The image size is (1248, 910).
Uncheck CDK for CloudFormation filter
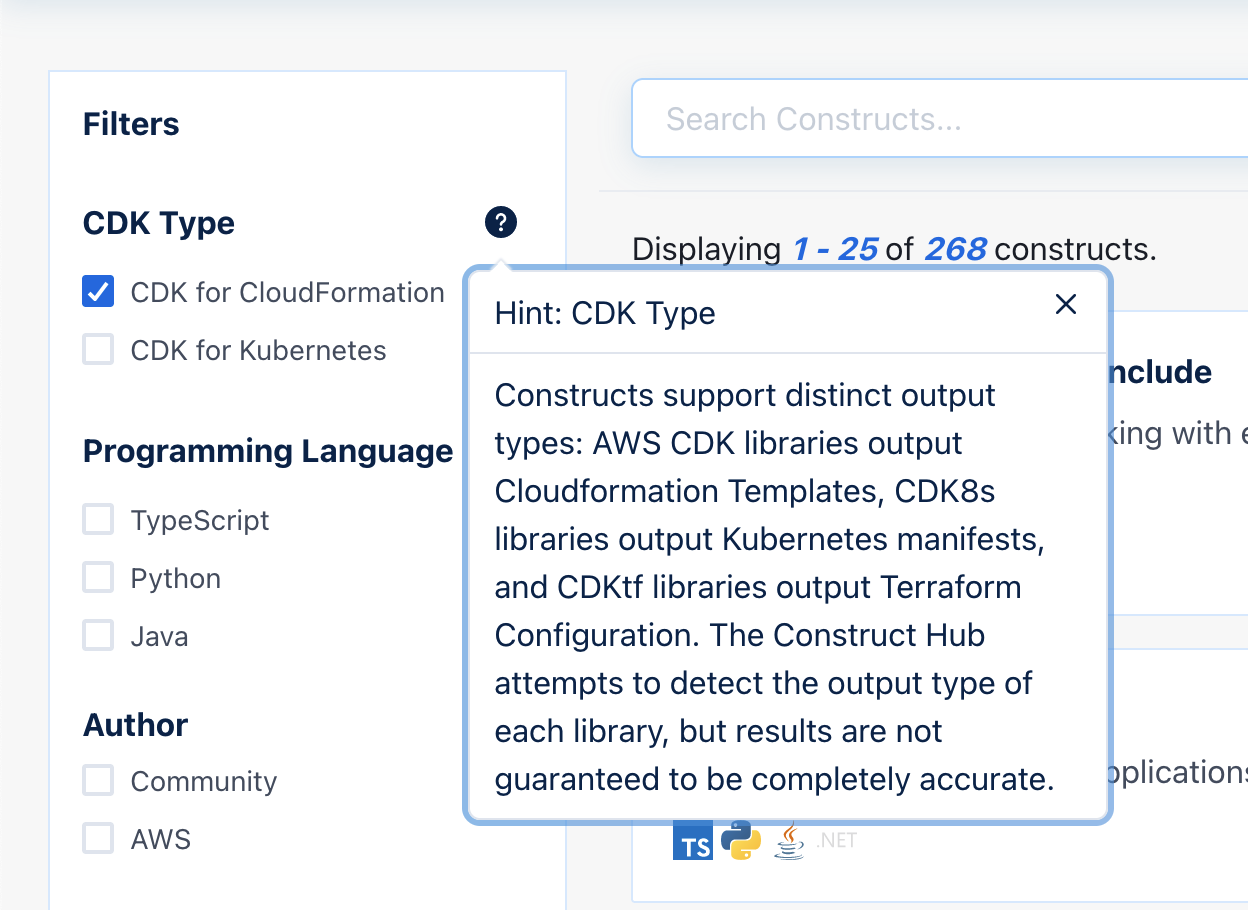[97, 291]
